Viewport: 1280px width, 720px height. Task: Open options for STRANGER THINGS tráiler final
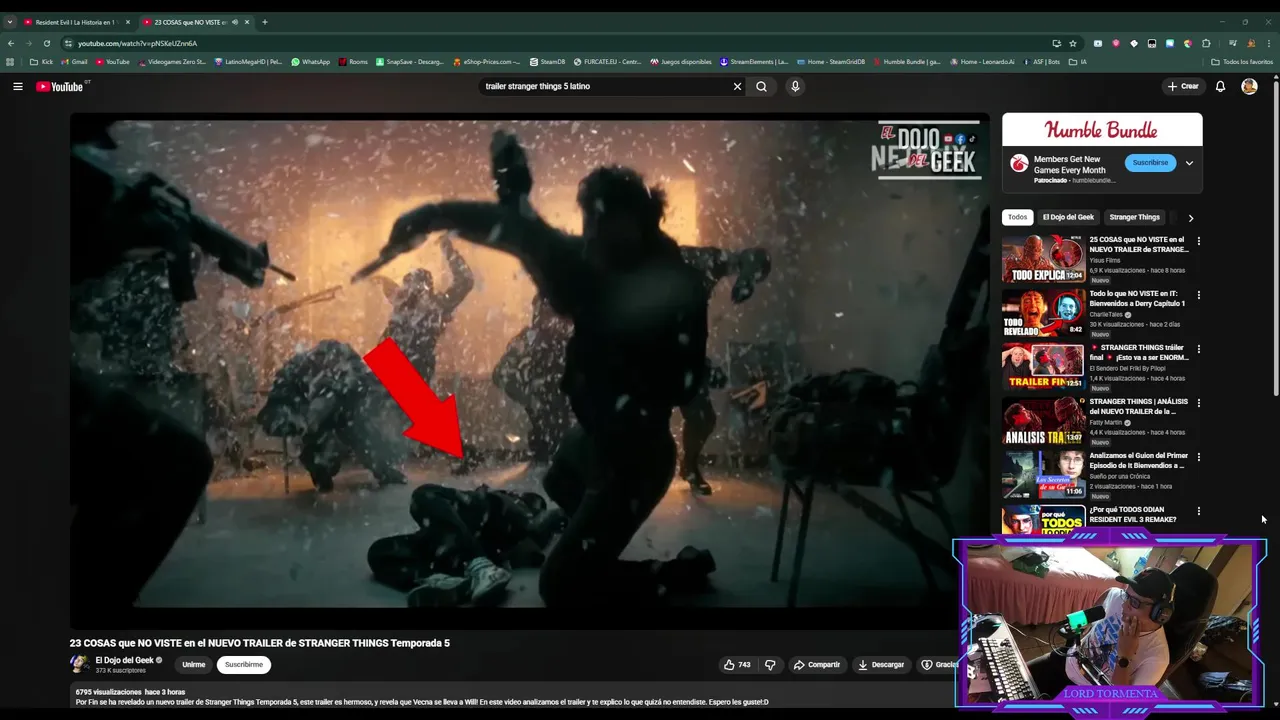1198,349
